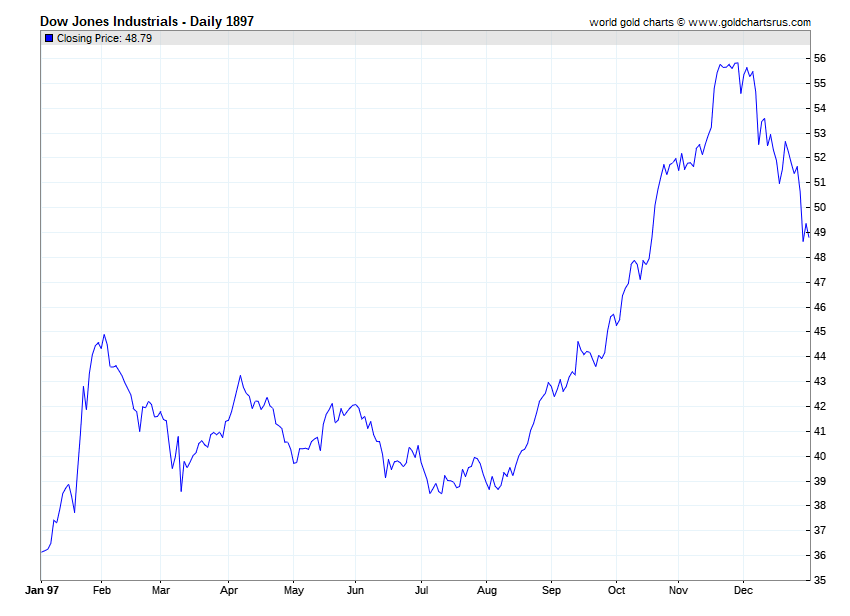The width and height of the screenshot is (850, 616).
Task: Click the 'Feb' x-axis label
Action: [102, 590]
